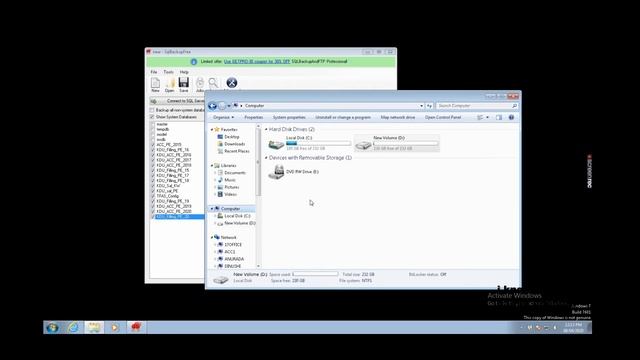This screenshot has width=640, height=360.
Task: Click the navigation pane scrollbar down arrow
Action: click(258, 266)
